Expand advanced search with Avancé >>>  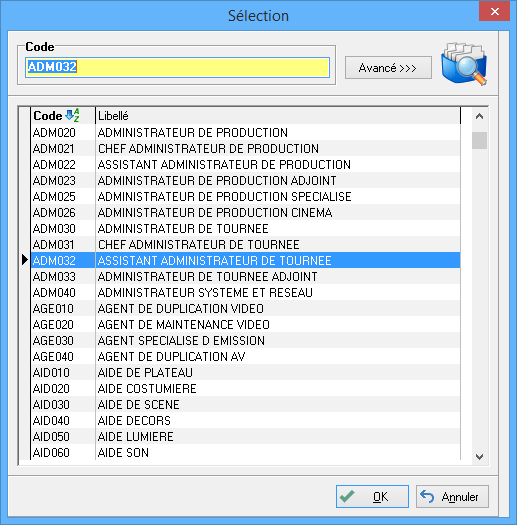pos(388,68)
